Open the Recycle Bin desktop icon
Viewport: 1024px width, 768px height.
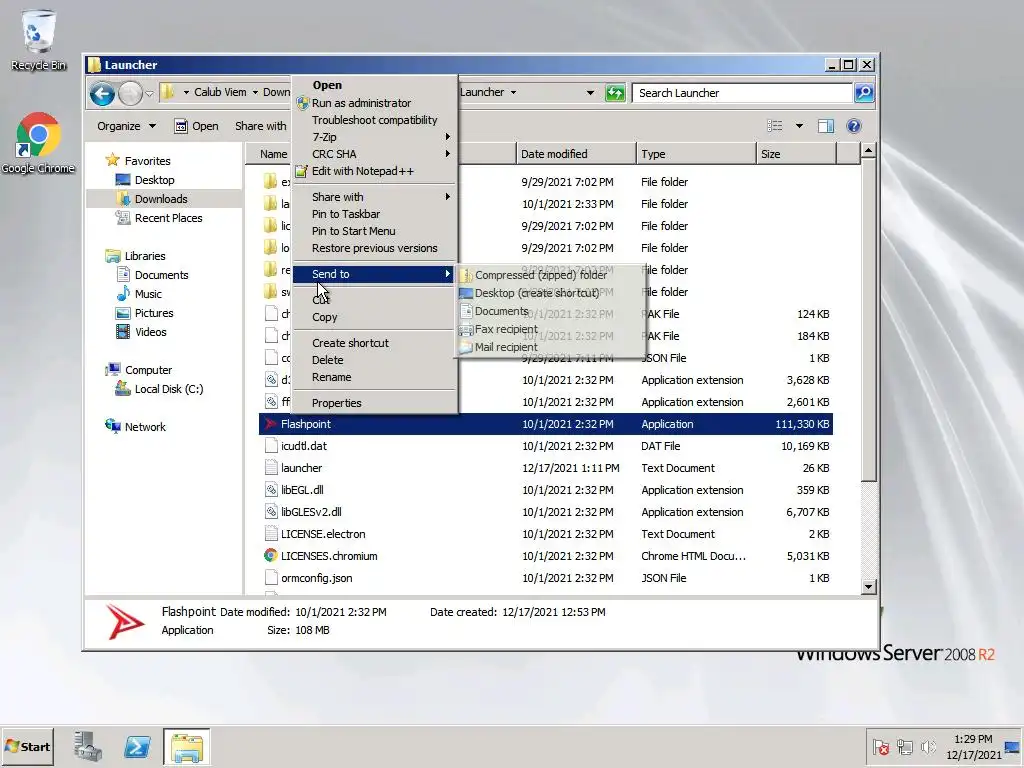[x=39, y=40]
